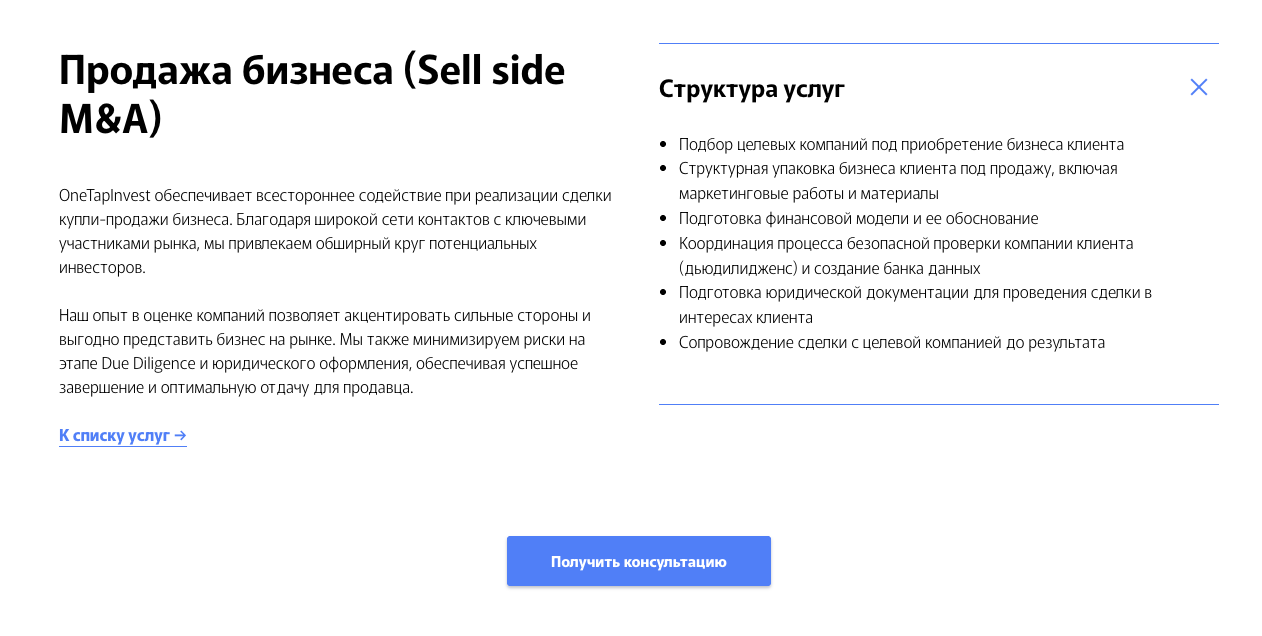Click the Структура услуг accordion header
The width and height of the screenshot is (1262, 636).
pos(752,88)
